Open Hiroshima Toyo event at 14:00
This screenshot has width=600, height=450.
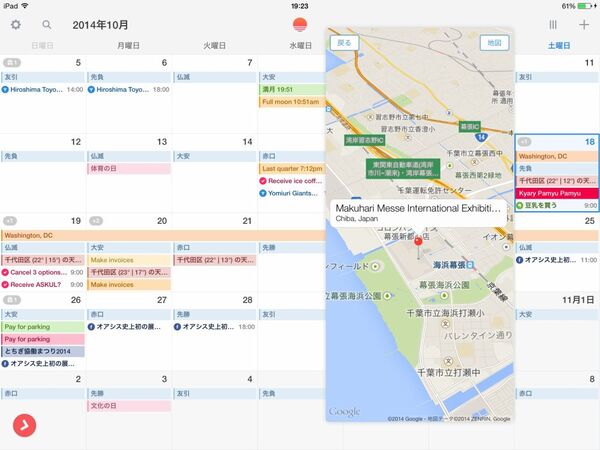[42, 90]
